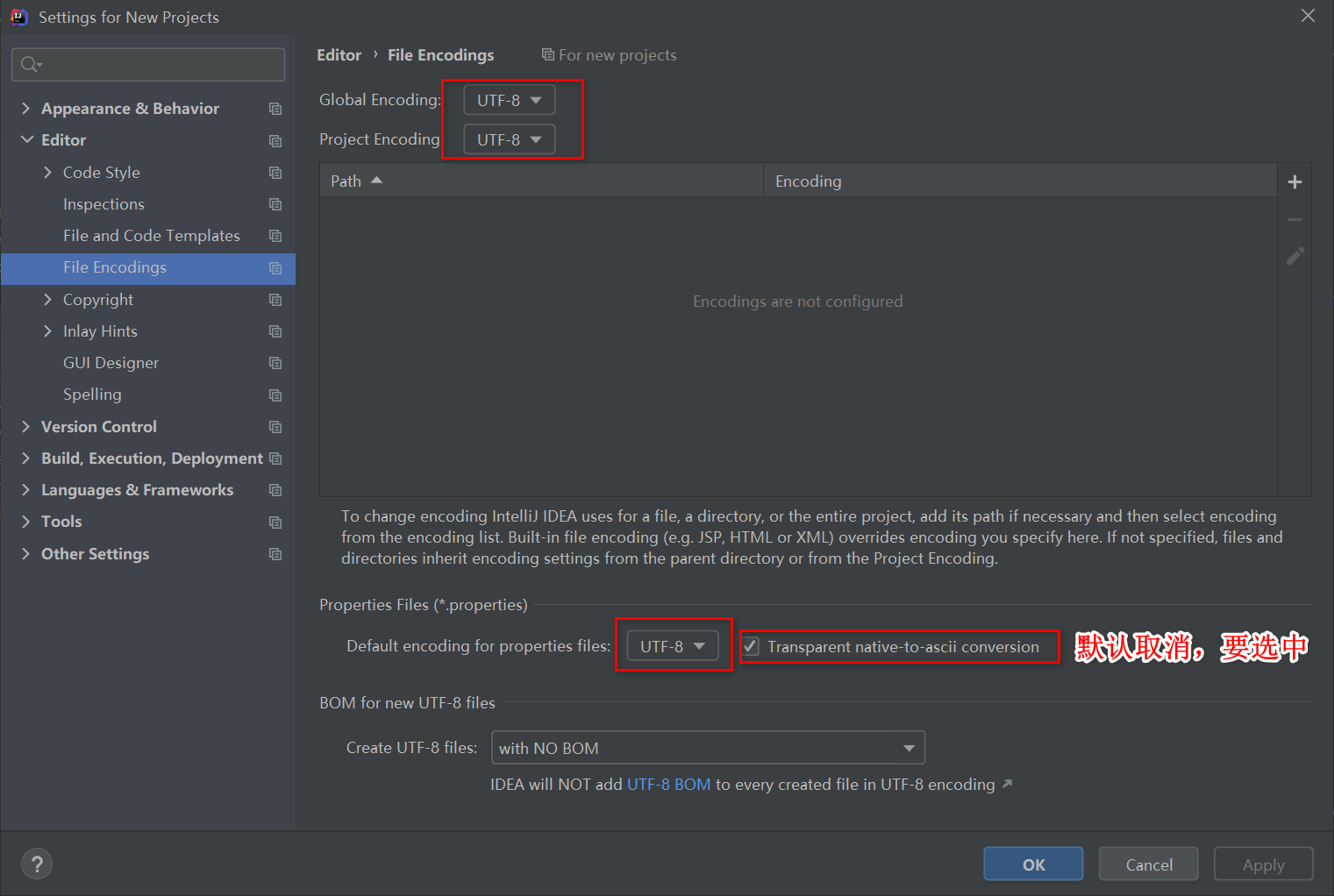Click the 'For new projects' icon in the breadcrumb
This screenshot has width=1334, height=896.
tap(546, 54)
